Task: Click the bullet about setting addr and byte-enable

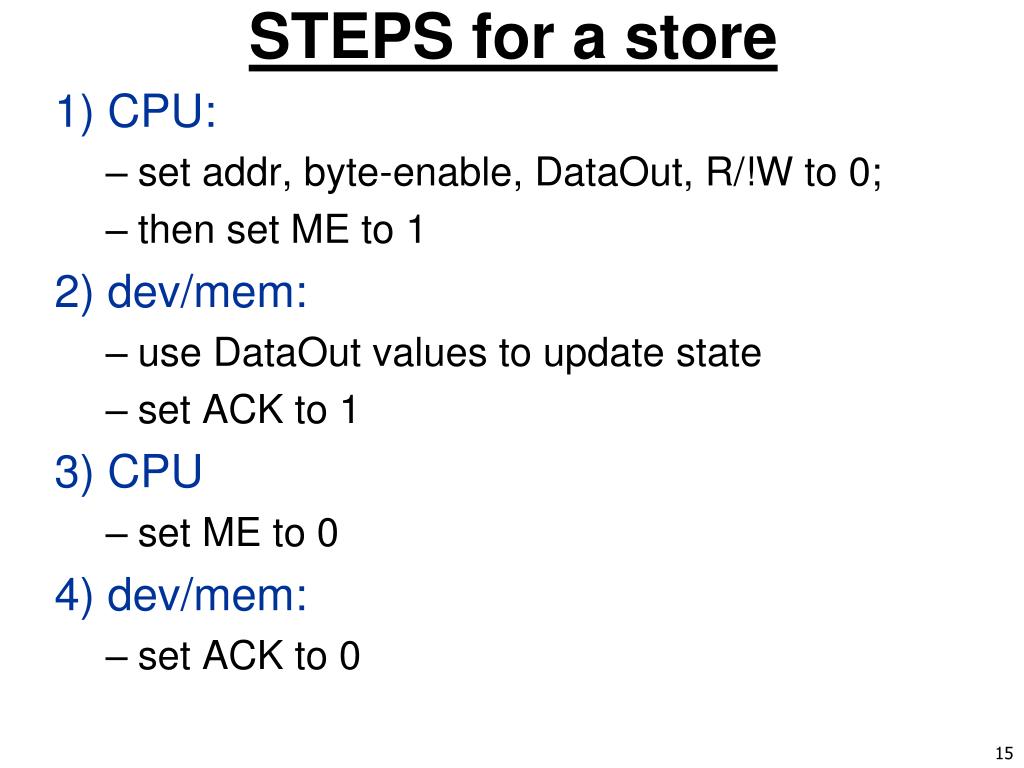Action: pos(494,173)
